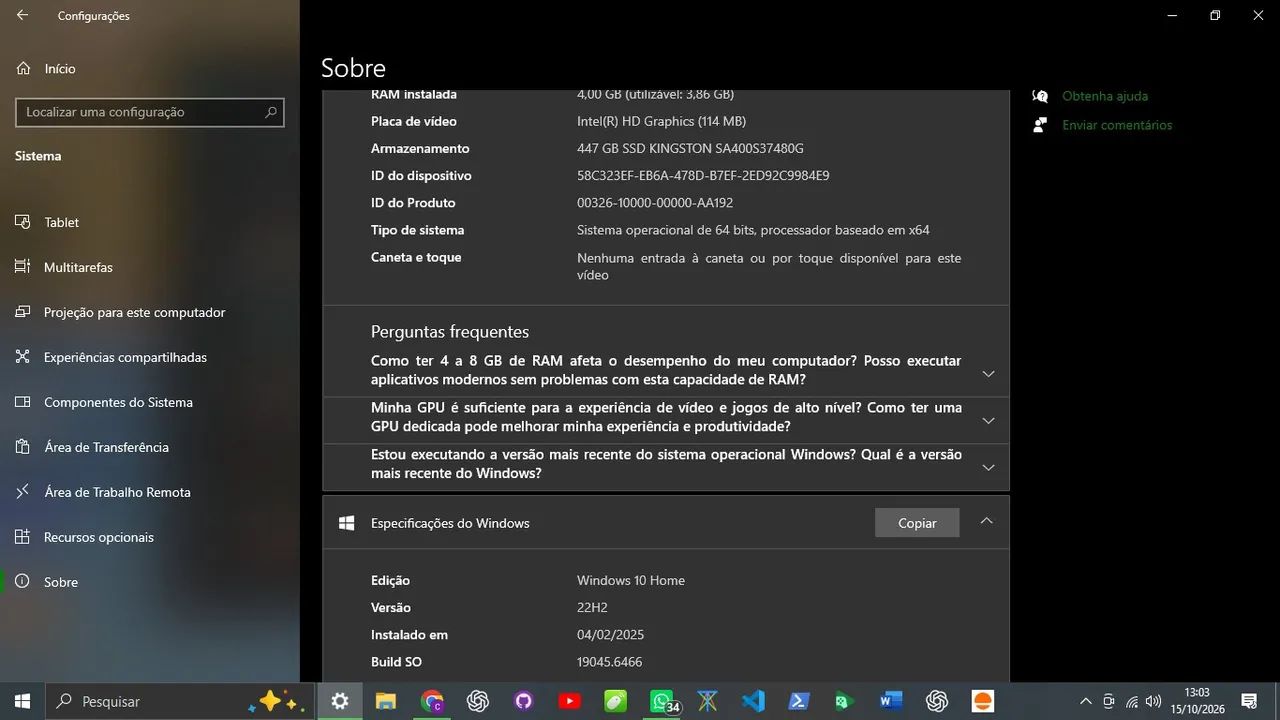Open File Explorer from taskbar

pos(386,701)
